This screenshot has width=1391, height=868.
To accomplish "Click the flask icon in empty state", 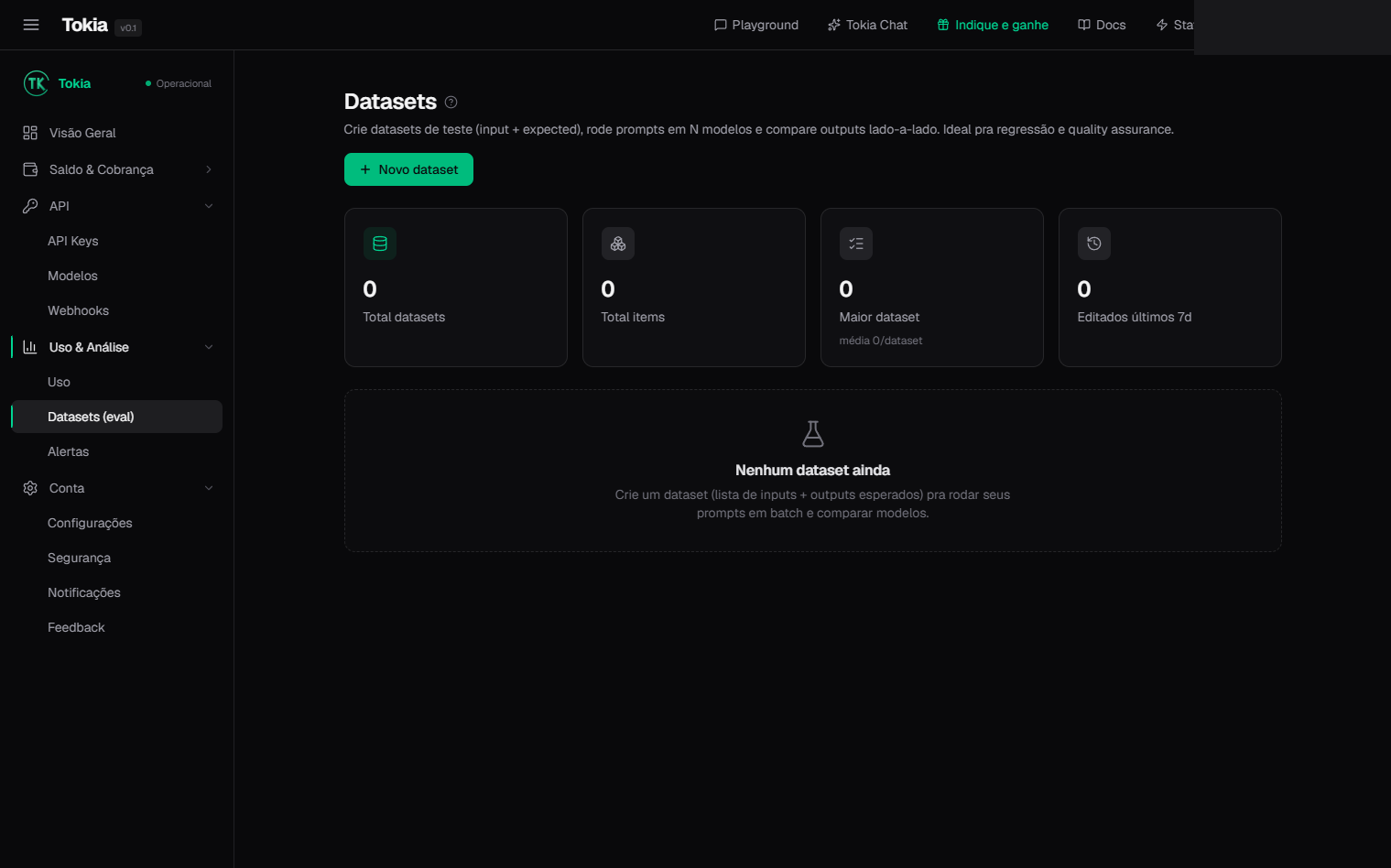I will pyautogui.click(x=813, y=434).
